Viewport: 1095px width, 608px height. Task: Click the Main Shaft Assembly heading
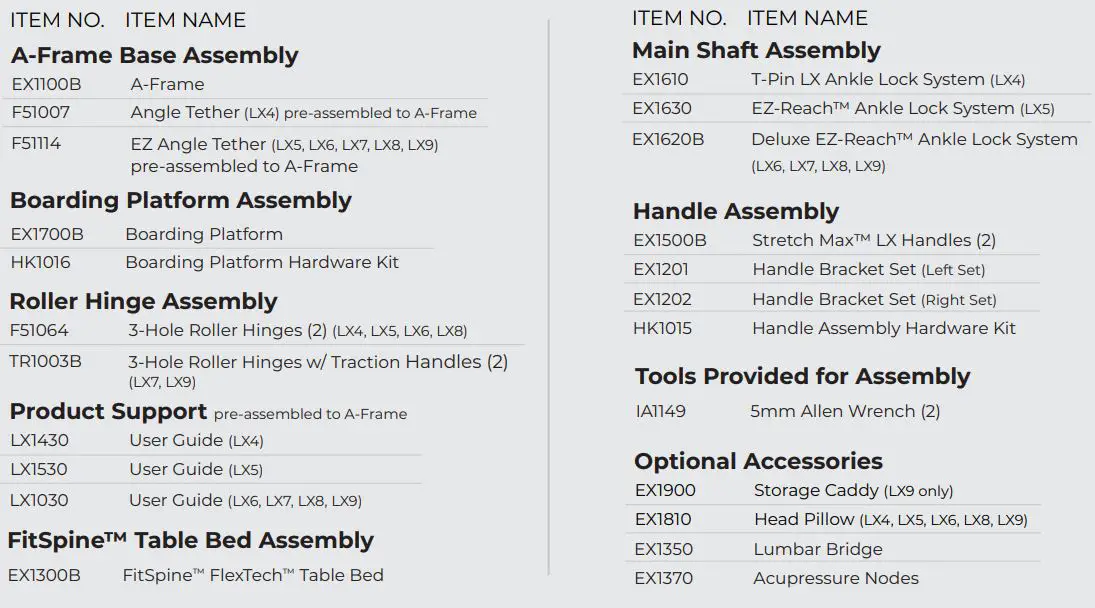(x=756, y=50)
